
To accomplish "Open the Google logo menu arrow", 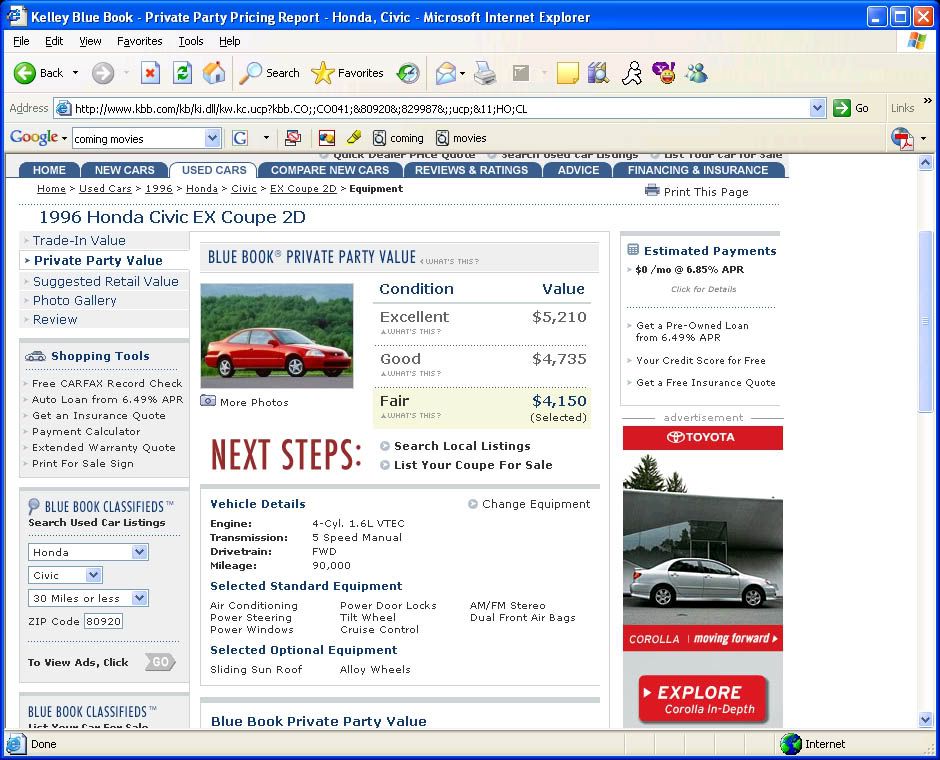I will pyautogui.click(x=64, y=138).
